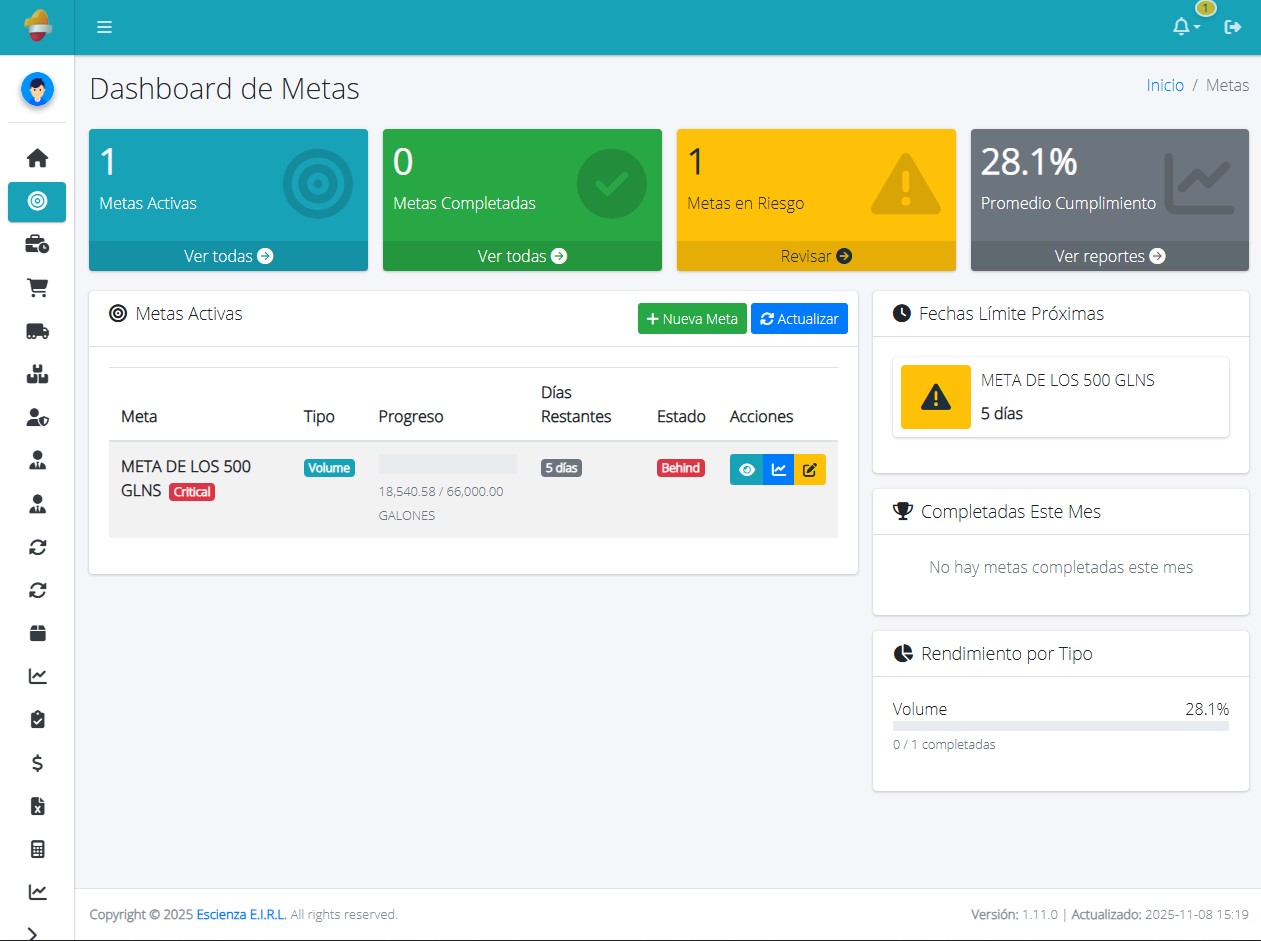Click the Nueva Meta button
The image size is (1261, 941).
point(692,318)
